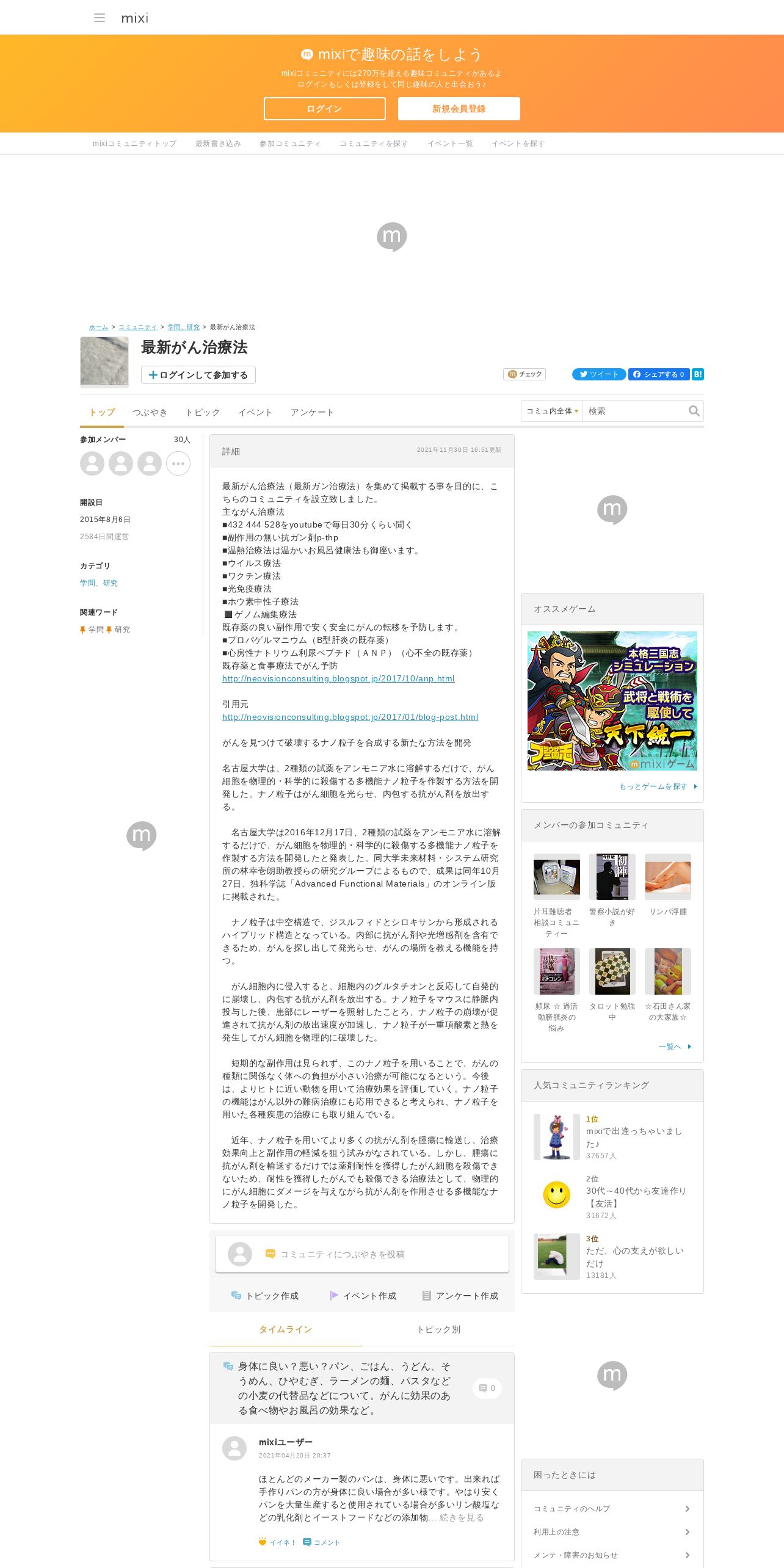Click 学問、研究 breadcrumb link

click(184, 327)
